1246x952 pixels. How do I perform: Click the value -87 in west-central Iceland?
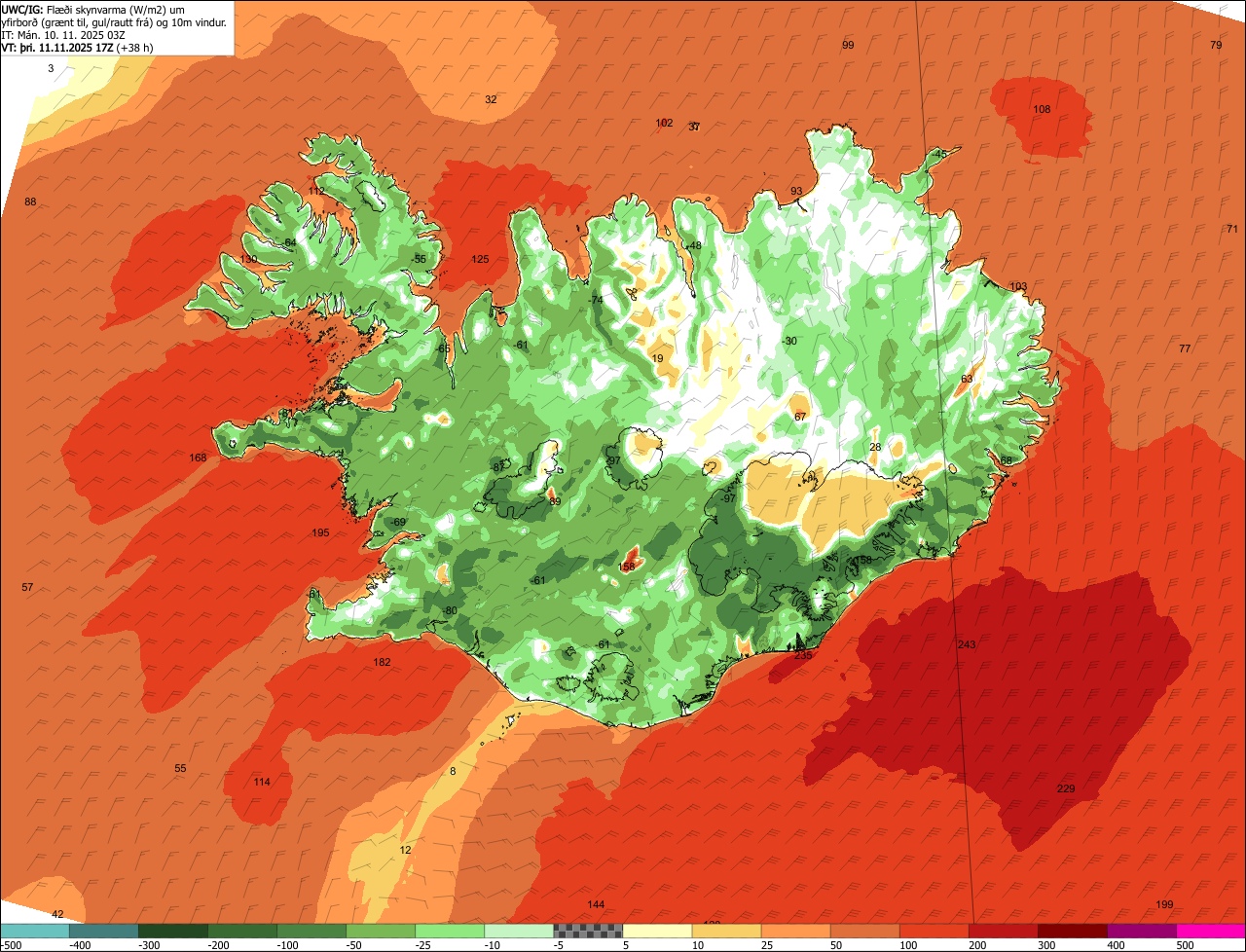(x=497, y=467)
